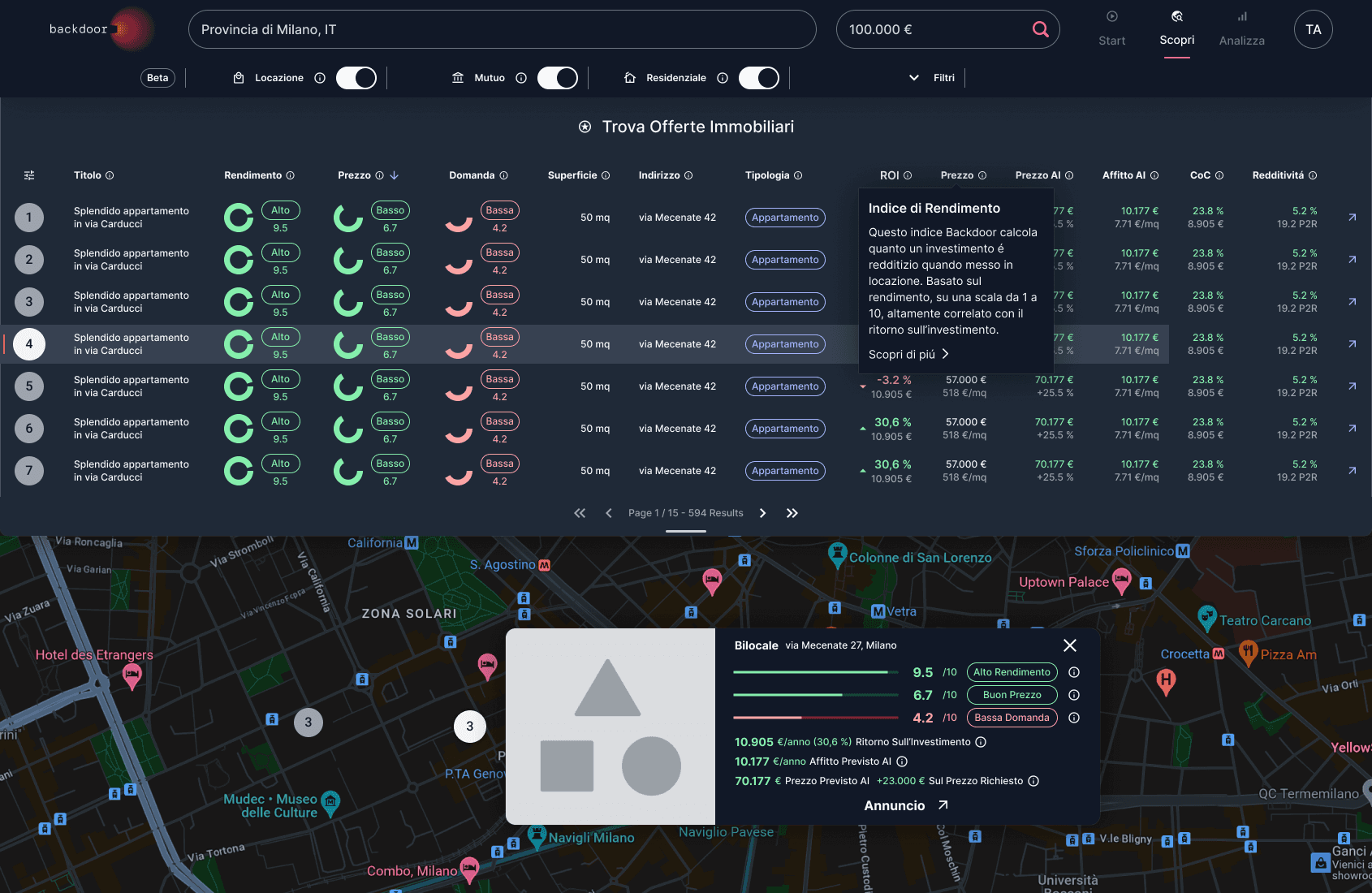The image size is (1372, 893).
Task: Click the Tipologia column header
Action: [767, 175]
